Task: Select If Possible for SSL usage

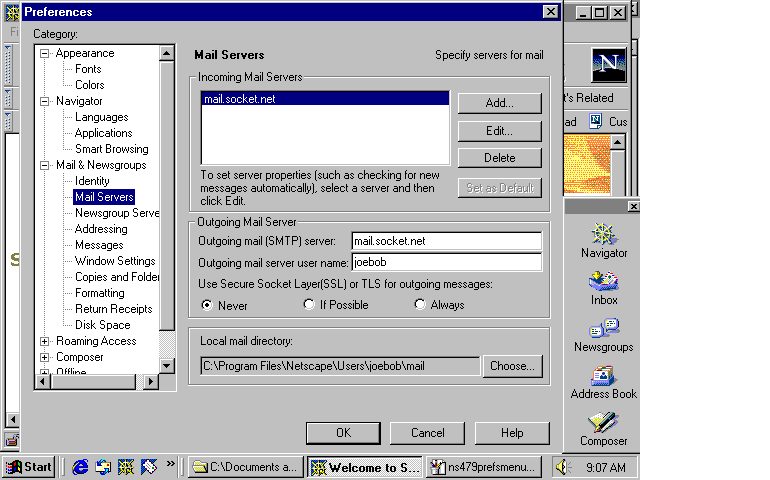Action: 309,305
